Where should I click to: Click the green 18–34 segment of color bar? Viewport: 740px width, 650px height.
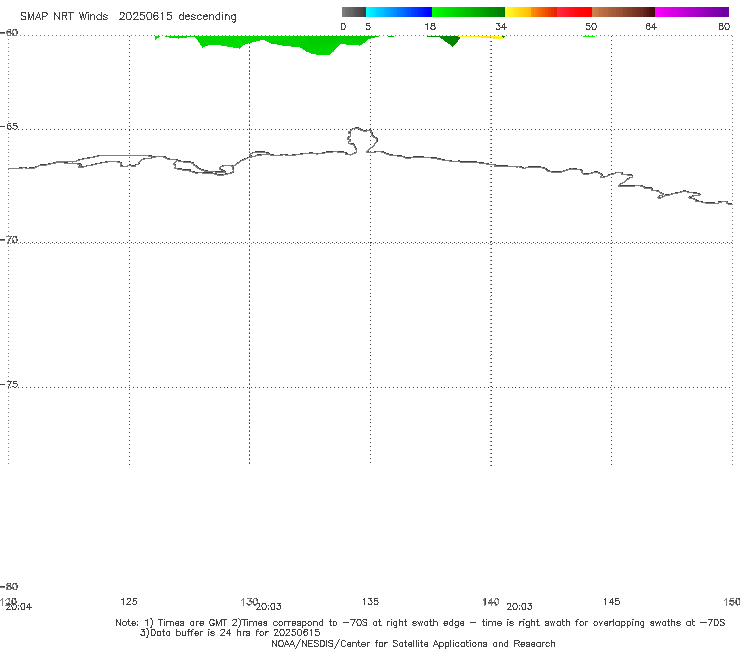click(x=468, y=12)
